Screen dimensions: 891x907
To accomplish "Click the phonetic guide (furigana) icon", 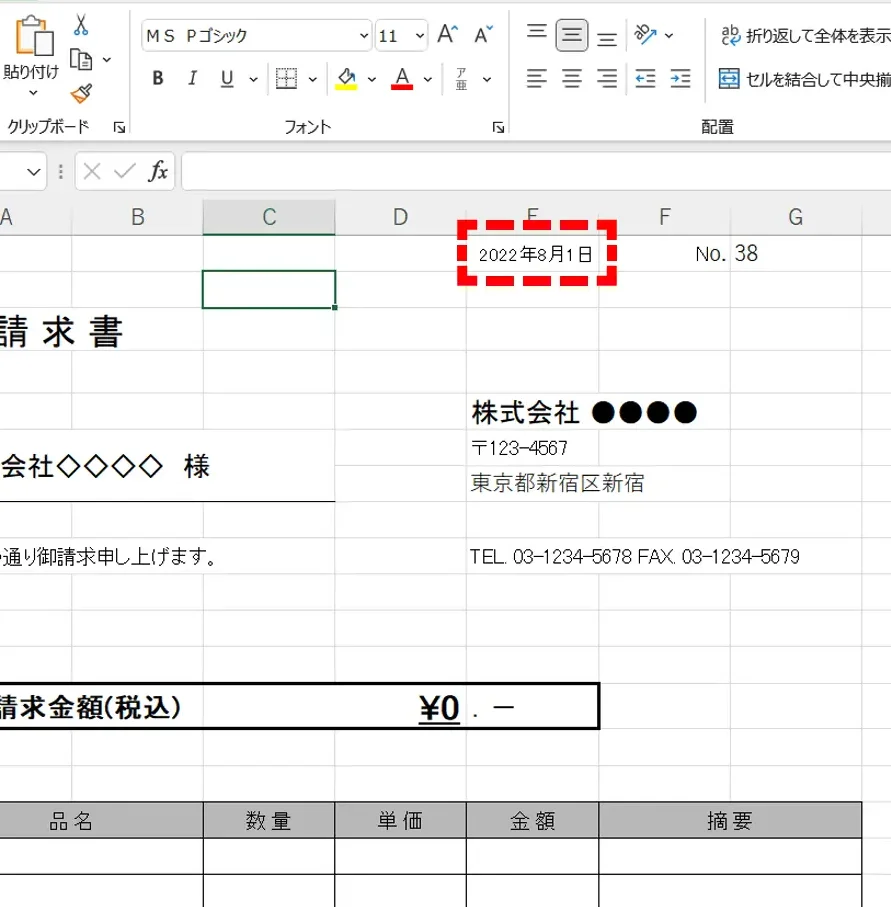I will click(461, 79).
